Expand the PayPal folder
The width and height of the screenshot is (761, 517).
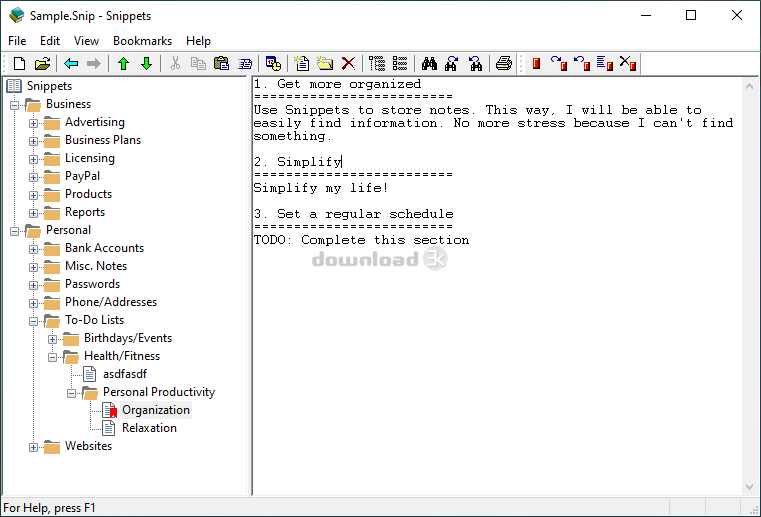[33, 177]
